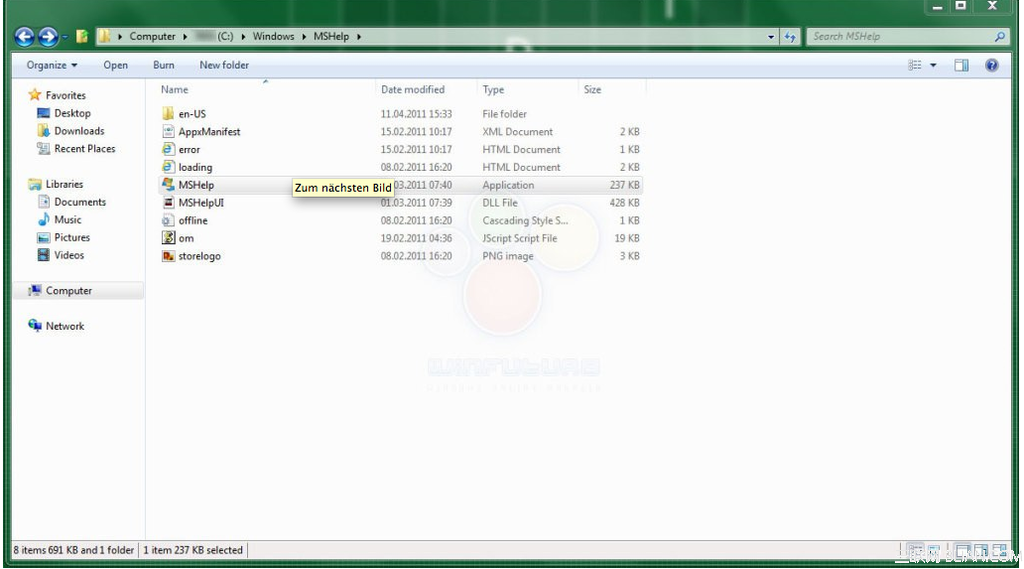1024x569 pixels.
Task: Click the JScript Script File type cell
Action: tap(520, 238)
